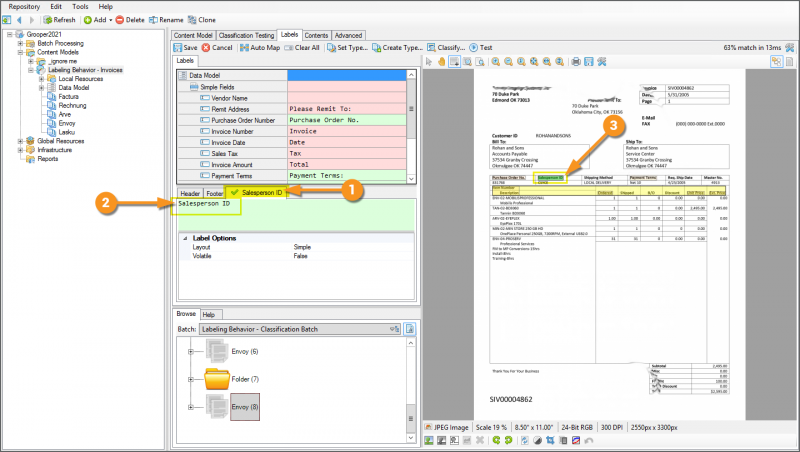Select the arrow pointer tool in viewer

tap(428, 61)
